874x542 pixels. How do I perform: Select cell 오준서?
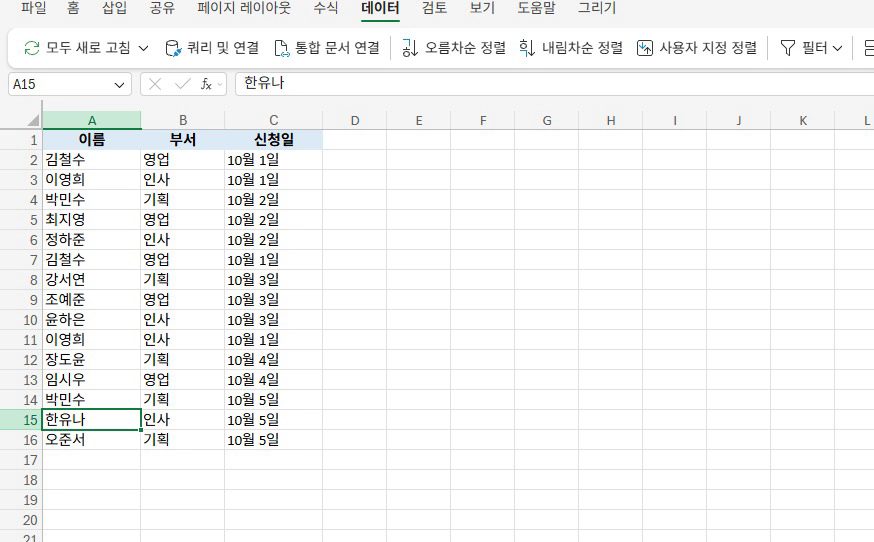(x=92, y=440)
